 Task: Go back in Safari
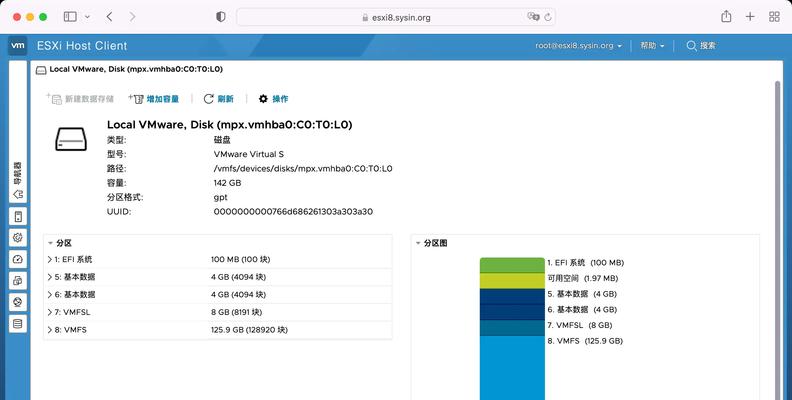(110, 17)
